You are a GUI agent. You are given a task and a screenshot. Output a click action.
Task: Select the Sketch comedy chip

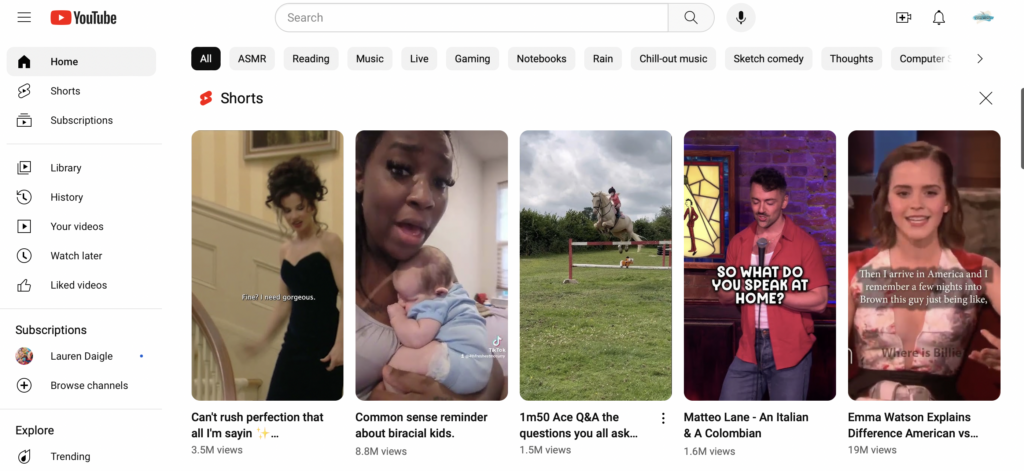point(769,59)
